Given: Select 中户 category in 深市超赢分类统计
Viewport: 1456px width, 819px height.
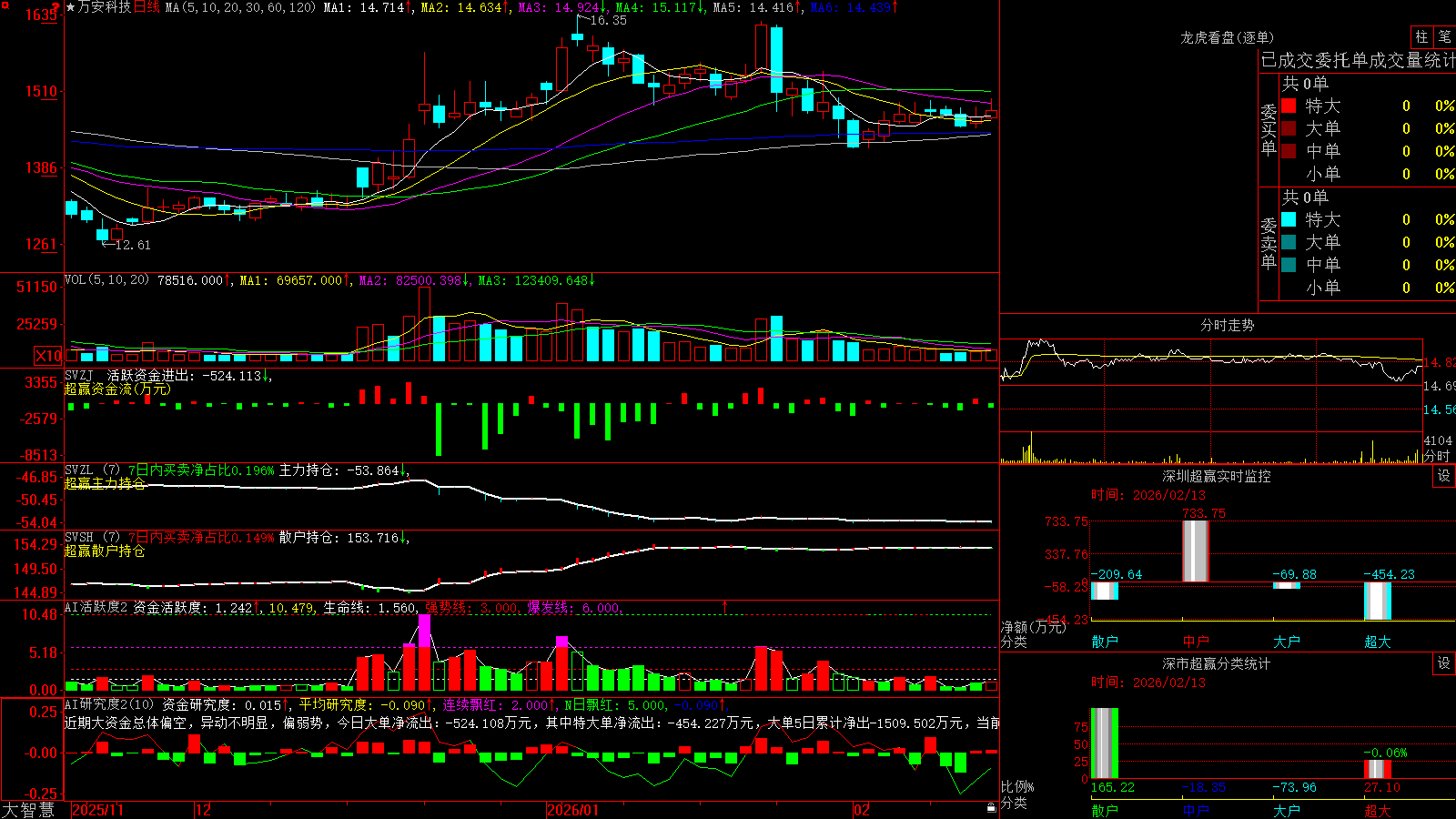Looking at the screenshot, I should (x=1196, y=810).
